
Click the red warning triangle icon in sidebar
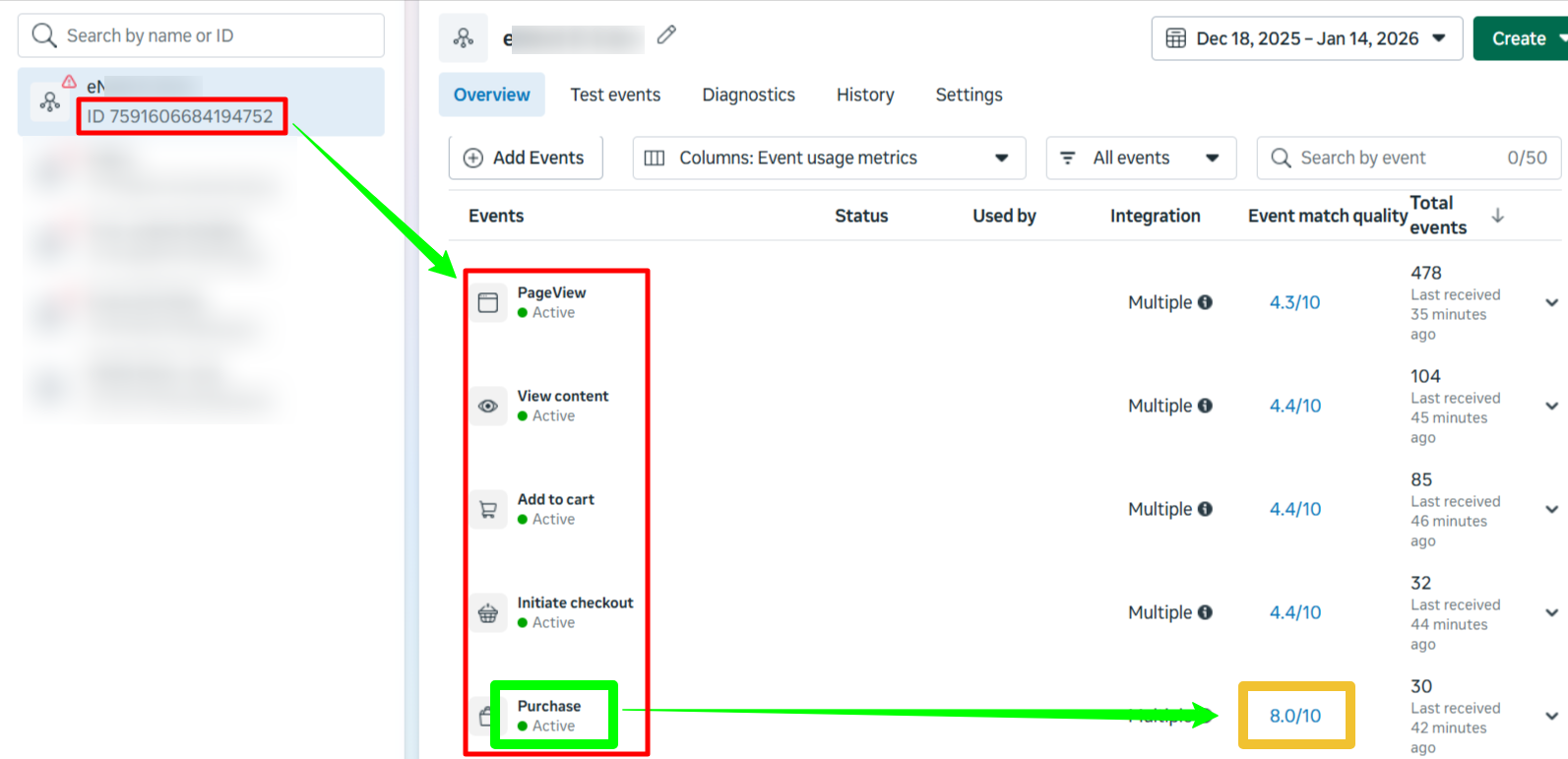point(69,82)
